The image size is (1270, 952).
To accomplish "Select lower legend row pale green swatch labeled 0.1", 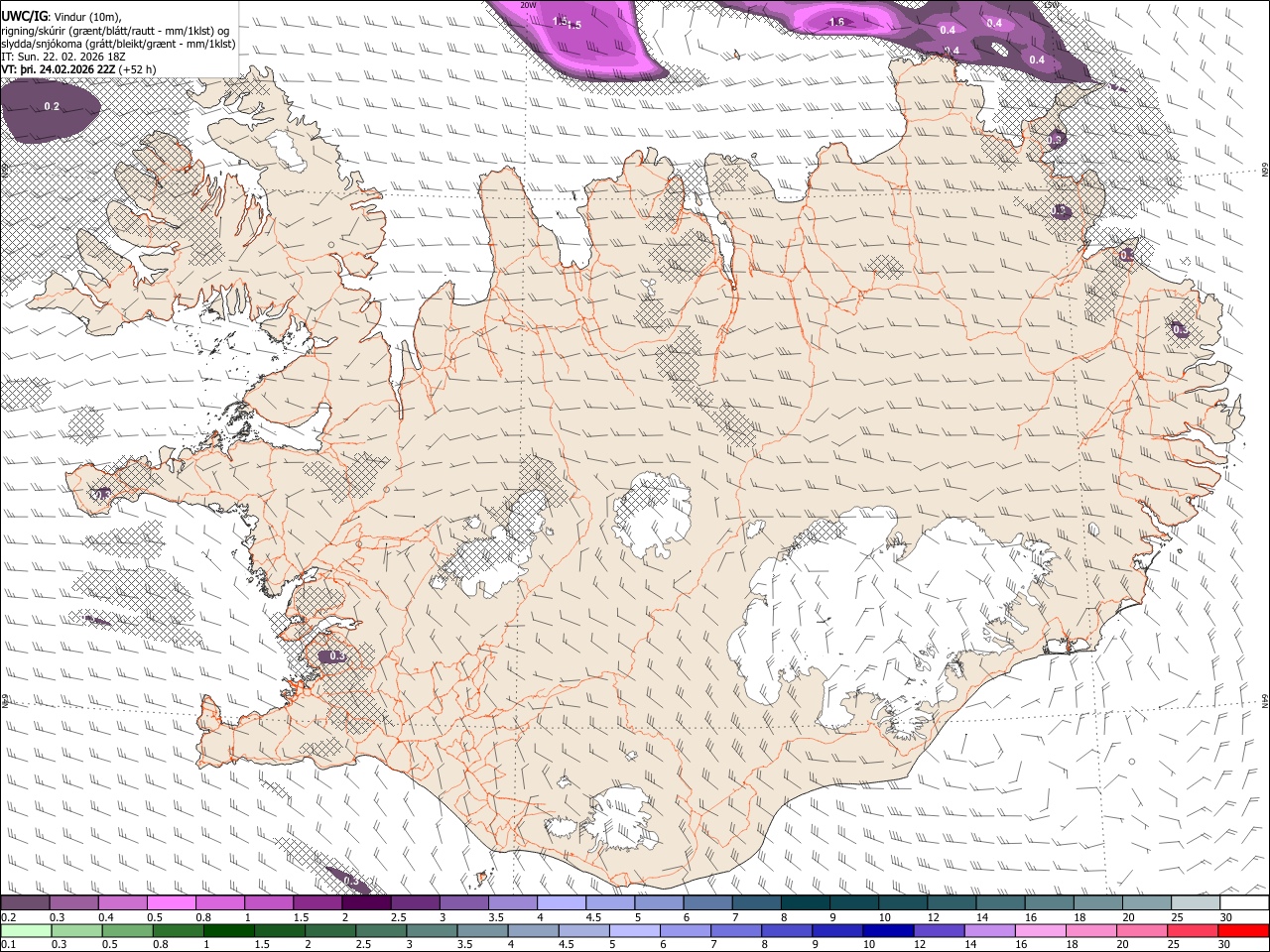I will click(26, 930).
